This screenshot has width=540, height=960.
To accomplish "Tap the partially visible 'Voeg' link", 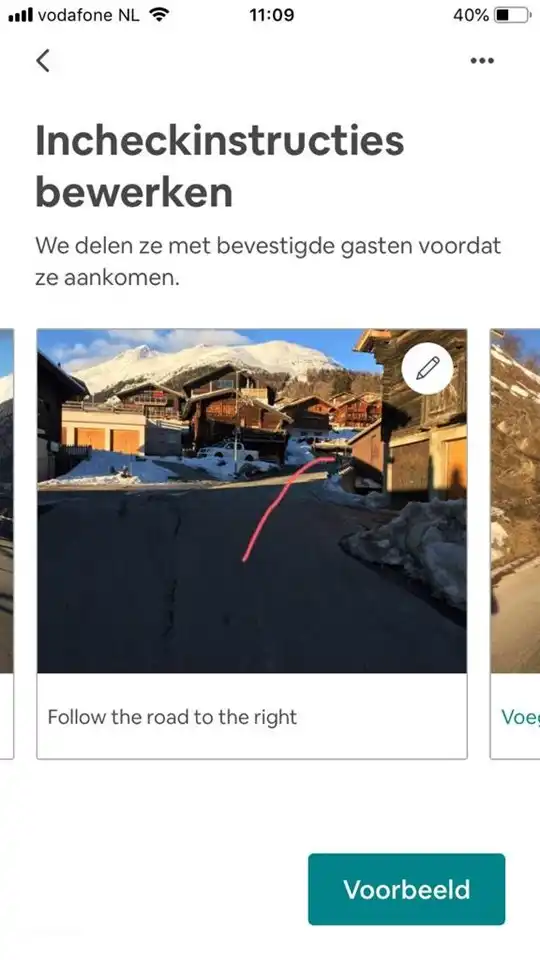I will coord(520,716).
